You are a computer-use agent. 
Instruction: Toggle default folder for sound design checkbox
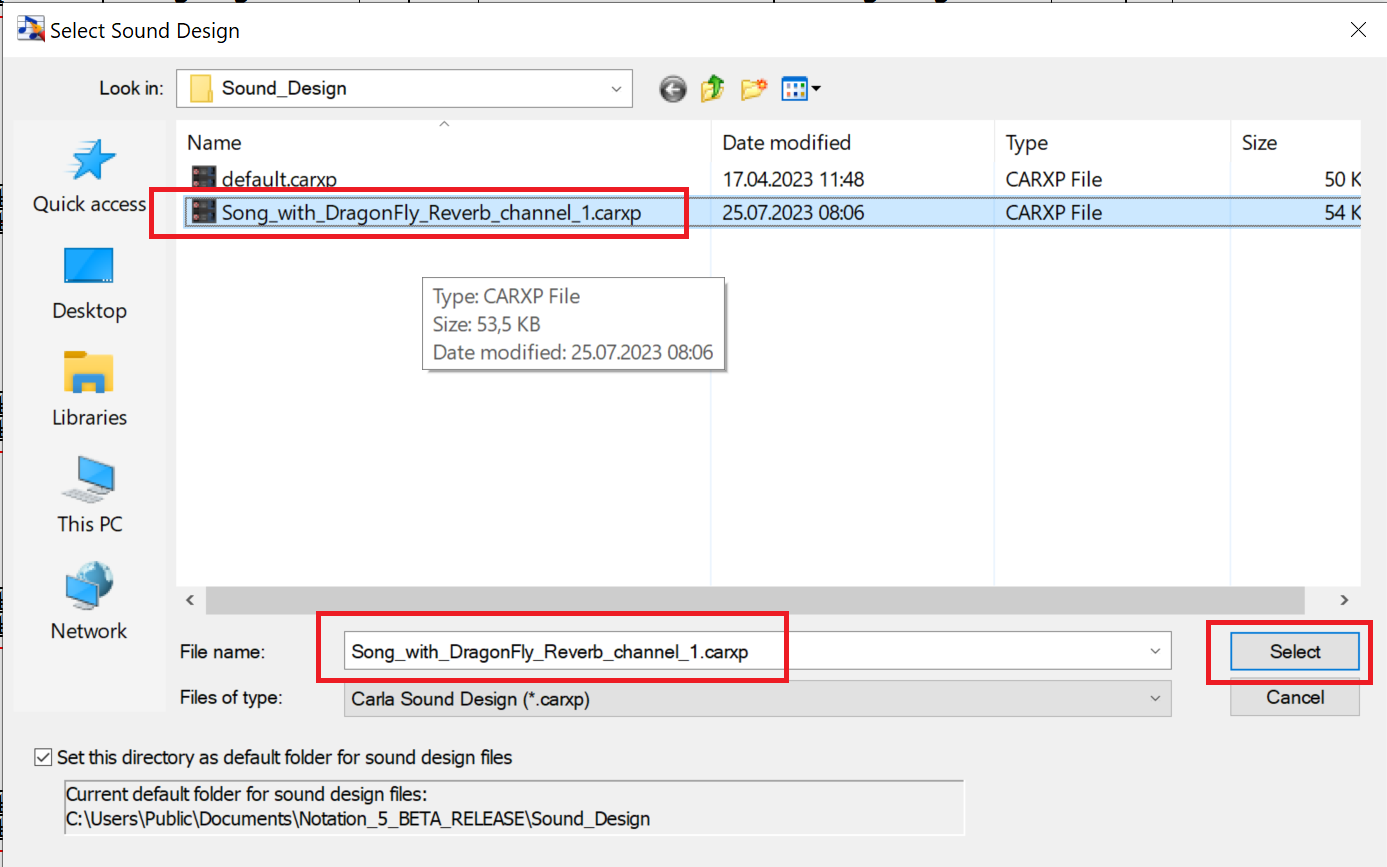point(43,758)
